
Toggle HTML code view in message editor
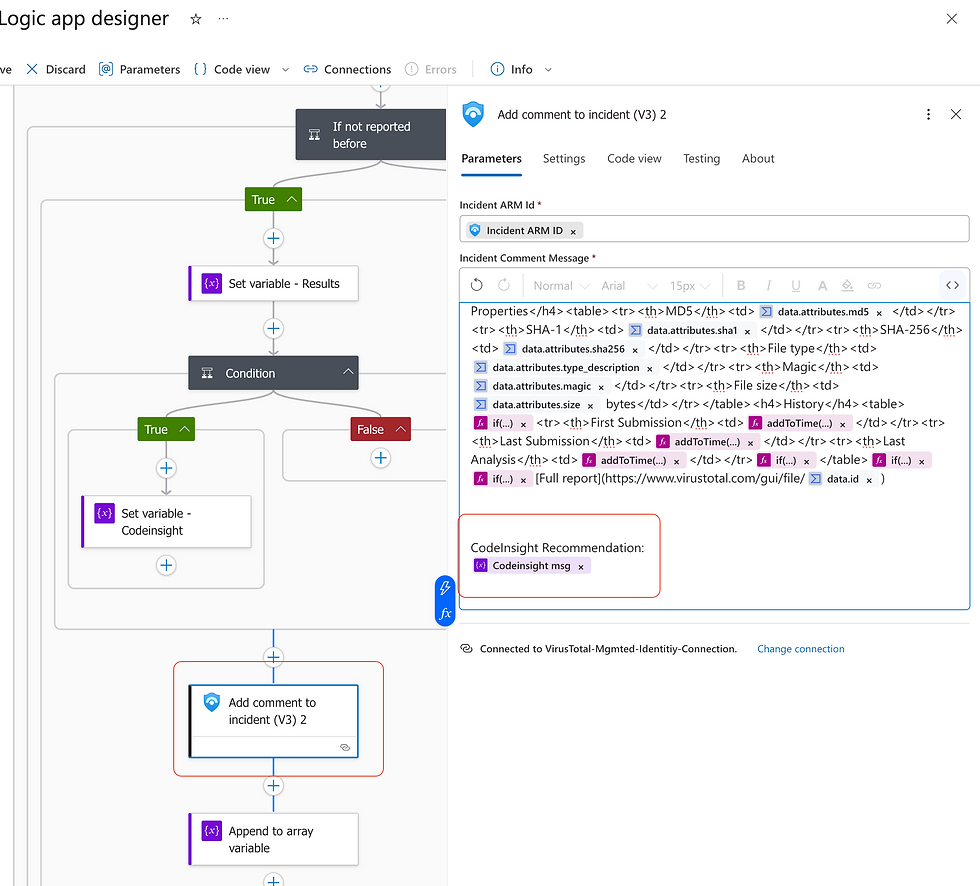952,285
